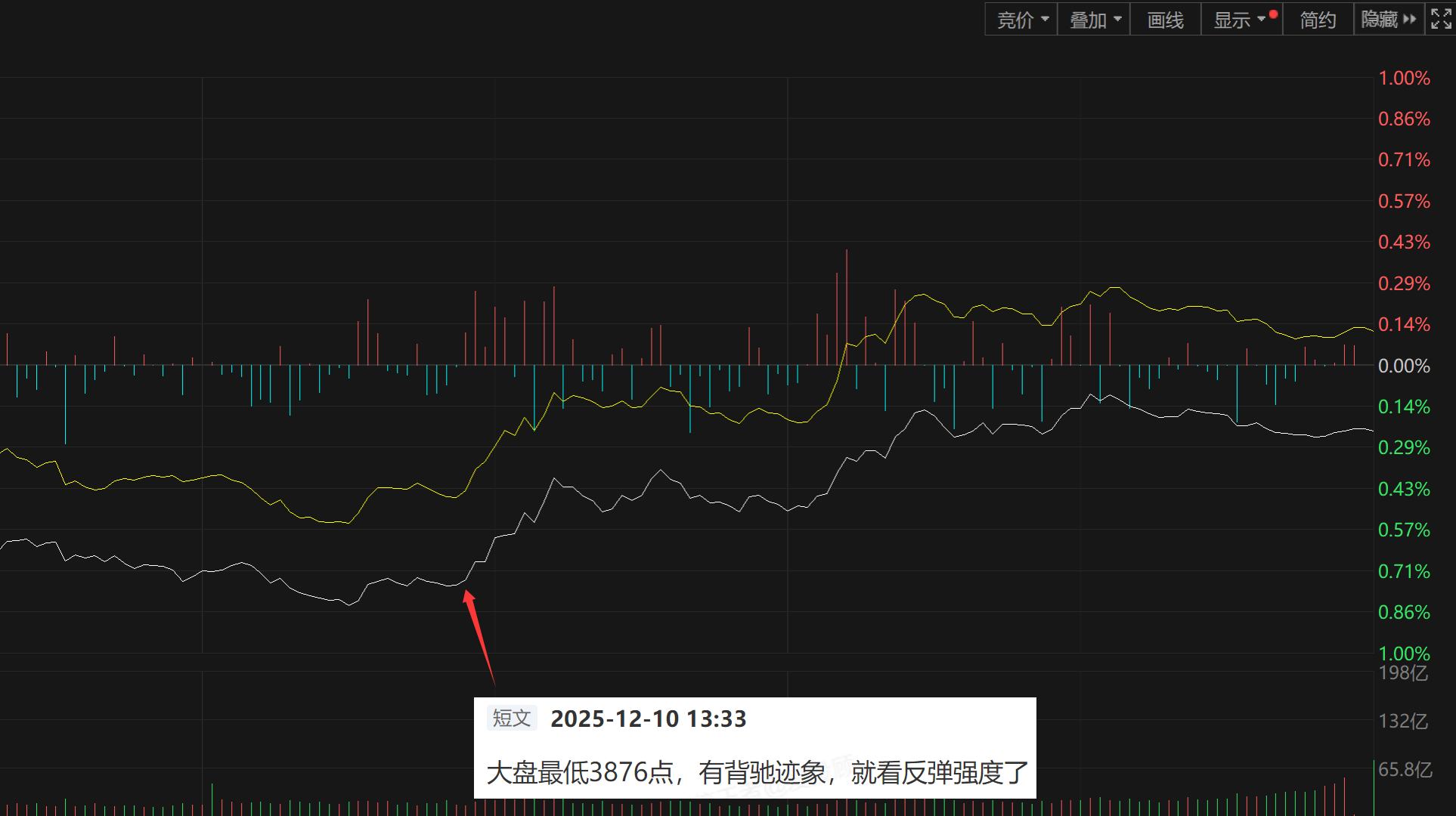Click the top red 1.00% axis label
1456x816 pixels.
click(x=1404, y=79)
